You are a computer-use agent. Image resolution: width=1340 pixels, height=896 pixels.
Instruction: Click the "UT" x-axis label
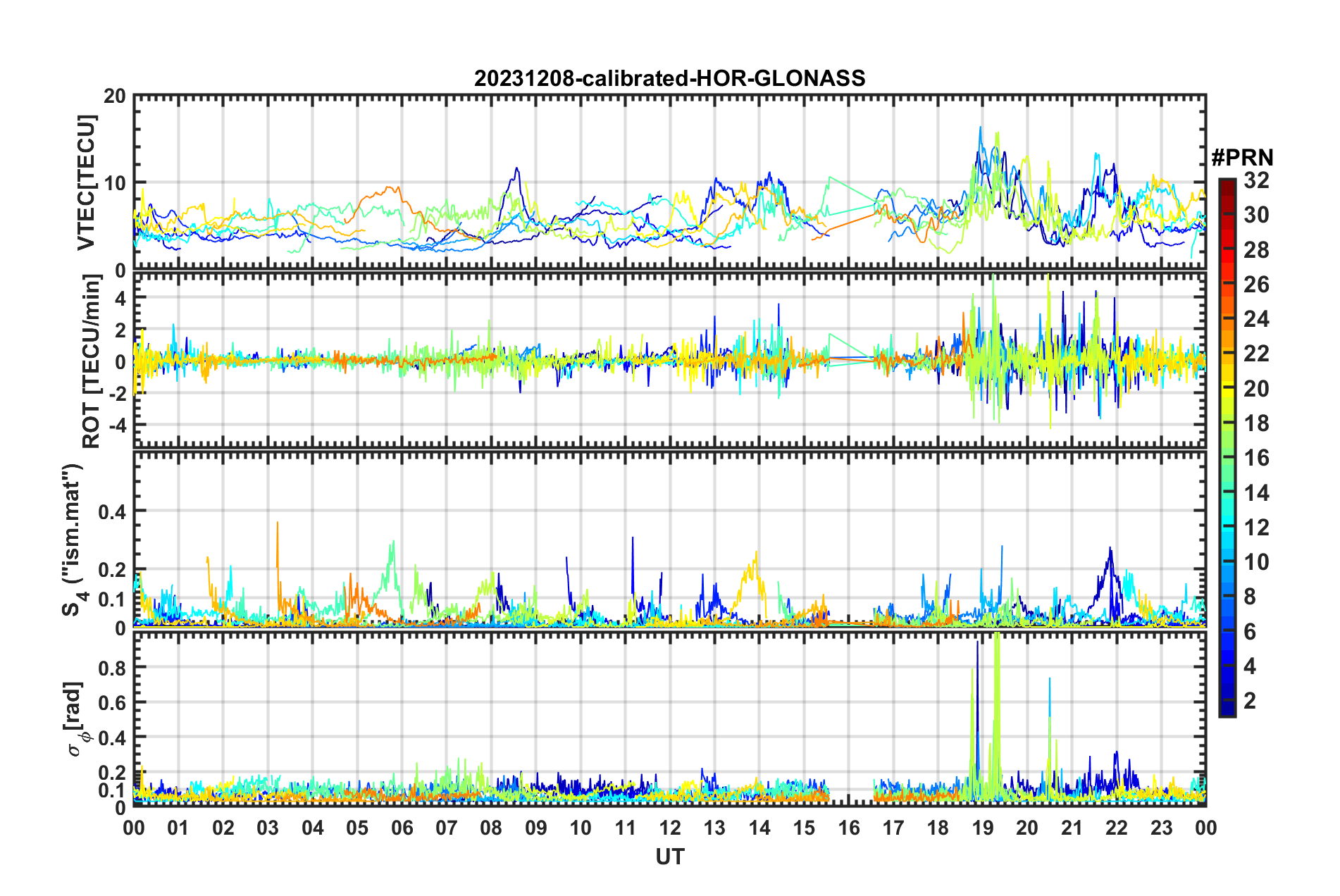click(669, 857)
